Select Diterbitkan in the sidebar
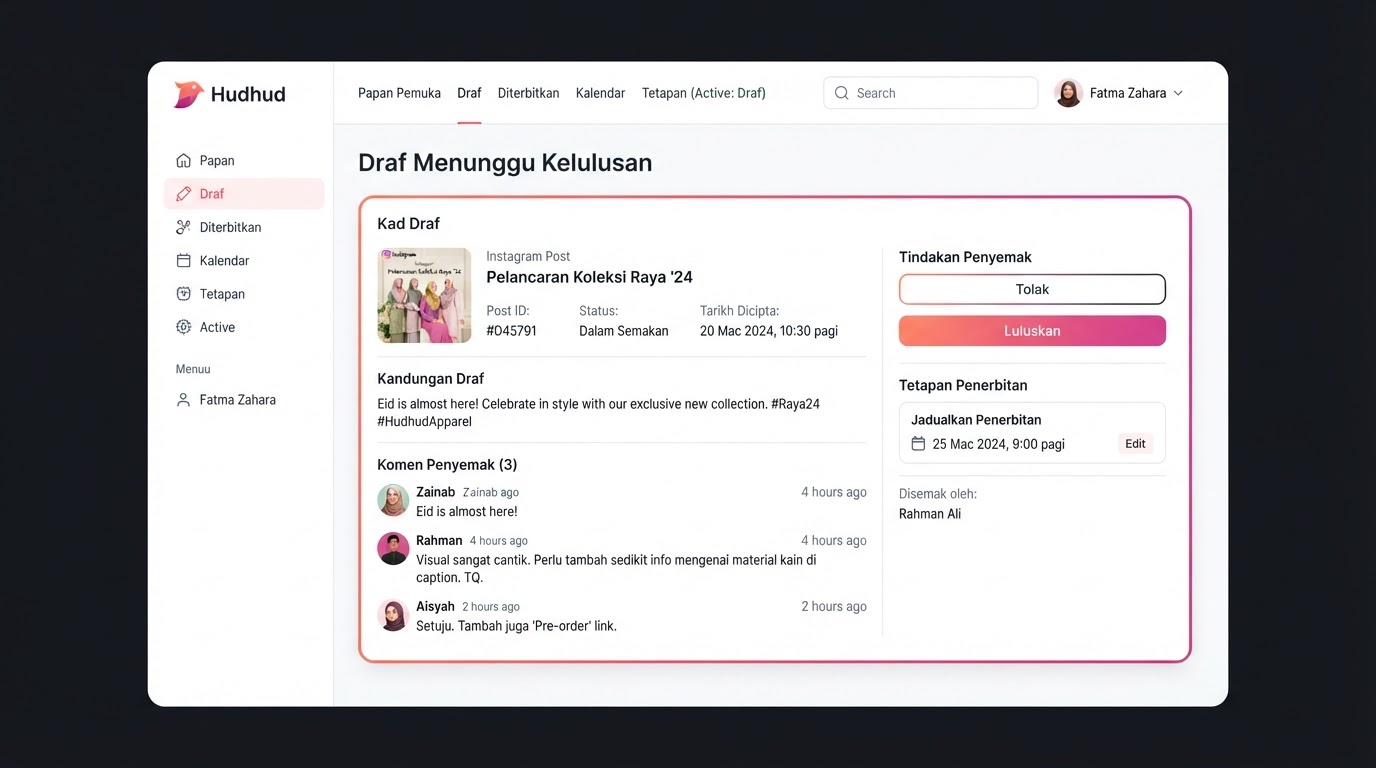Image resolution: width=1376 pixels, height=768 pixels. pos(244,227)
